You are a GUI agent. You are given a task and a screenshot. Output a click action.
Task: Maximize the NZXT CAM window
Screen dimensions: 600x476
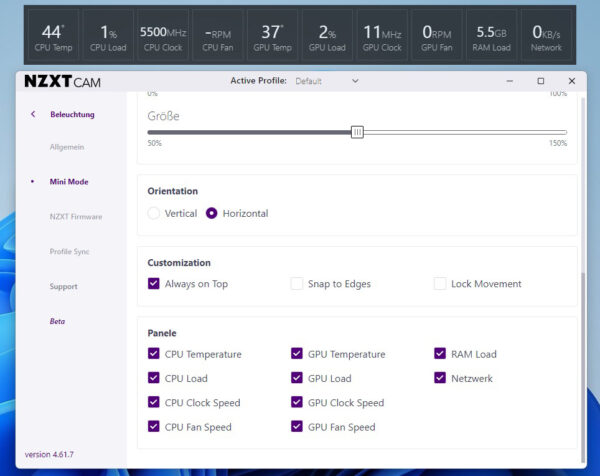(x=540, y=81)
